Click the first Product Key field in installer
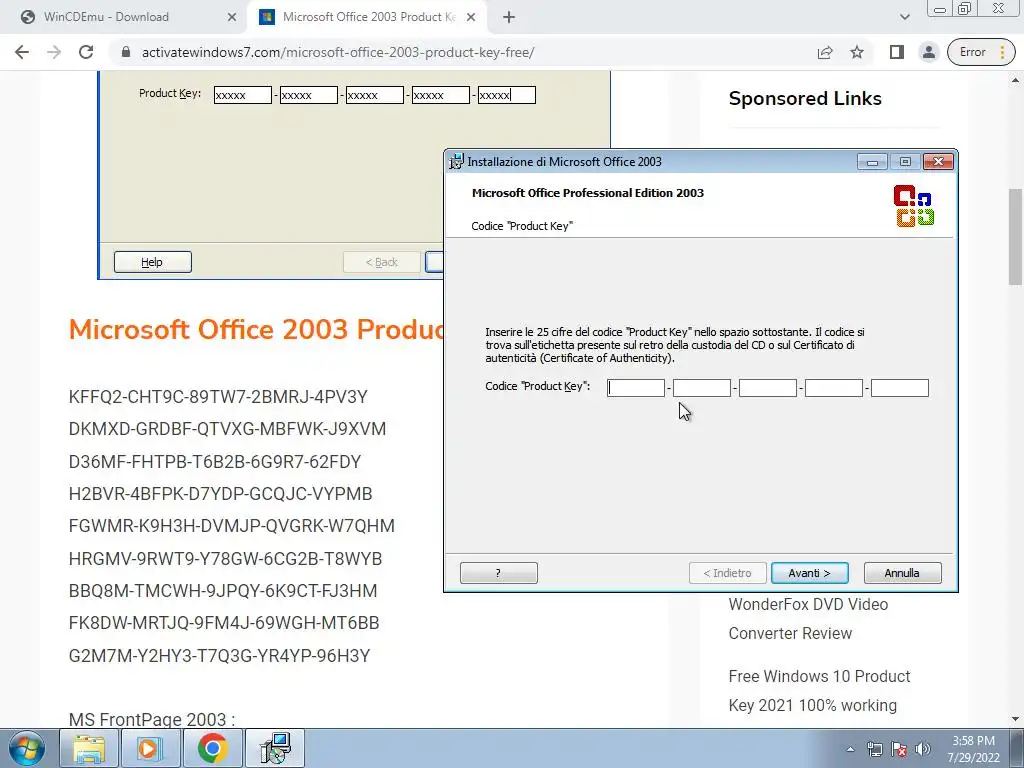 click(636, 388)
